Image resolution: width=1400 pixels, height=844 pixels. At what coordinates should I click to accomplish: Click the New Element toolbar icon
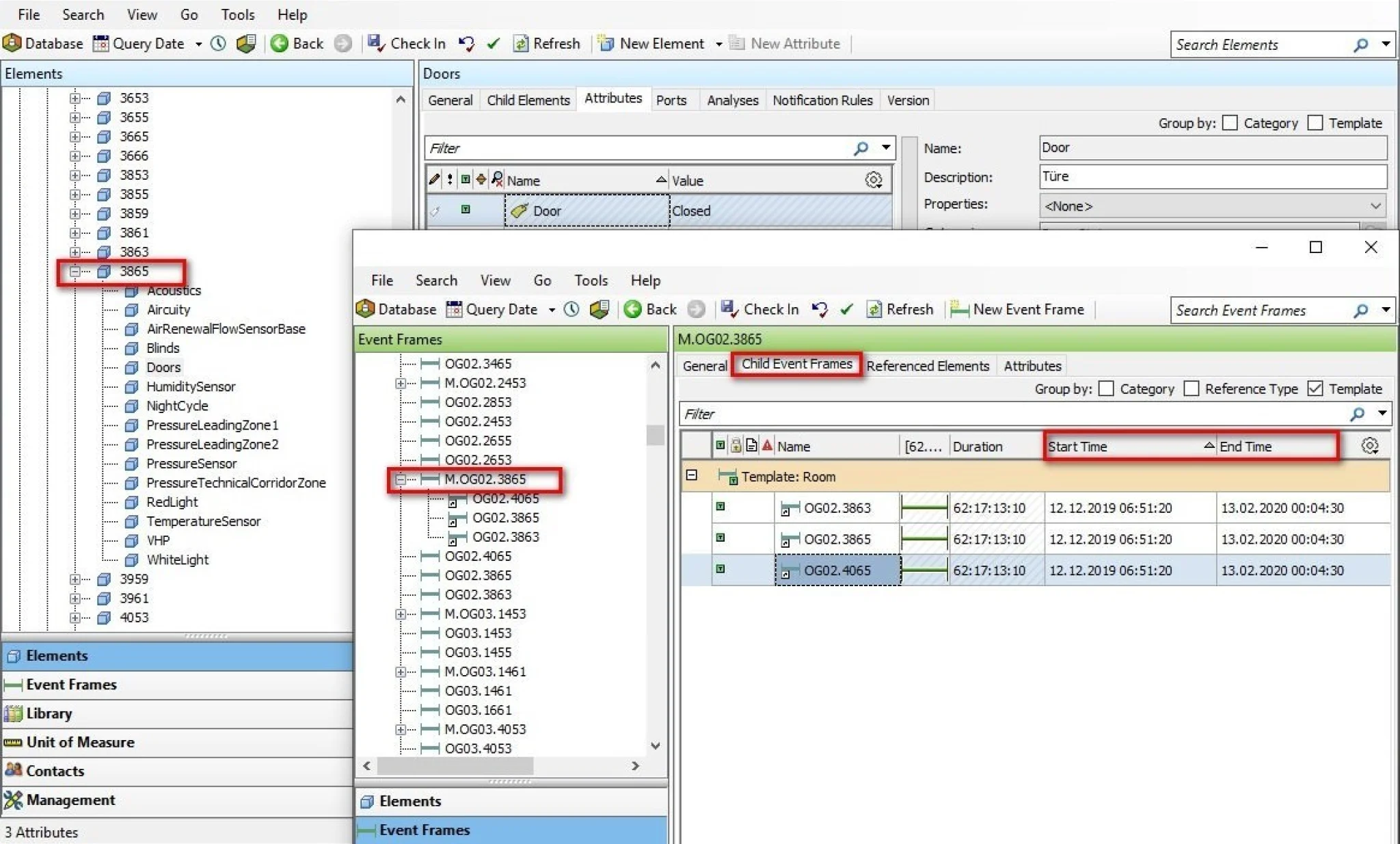606,43
